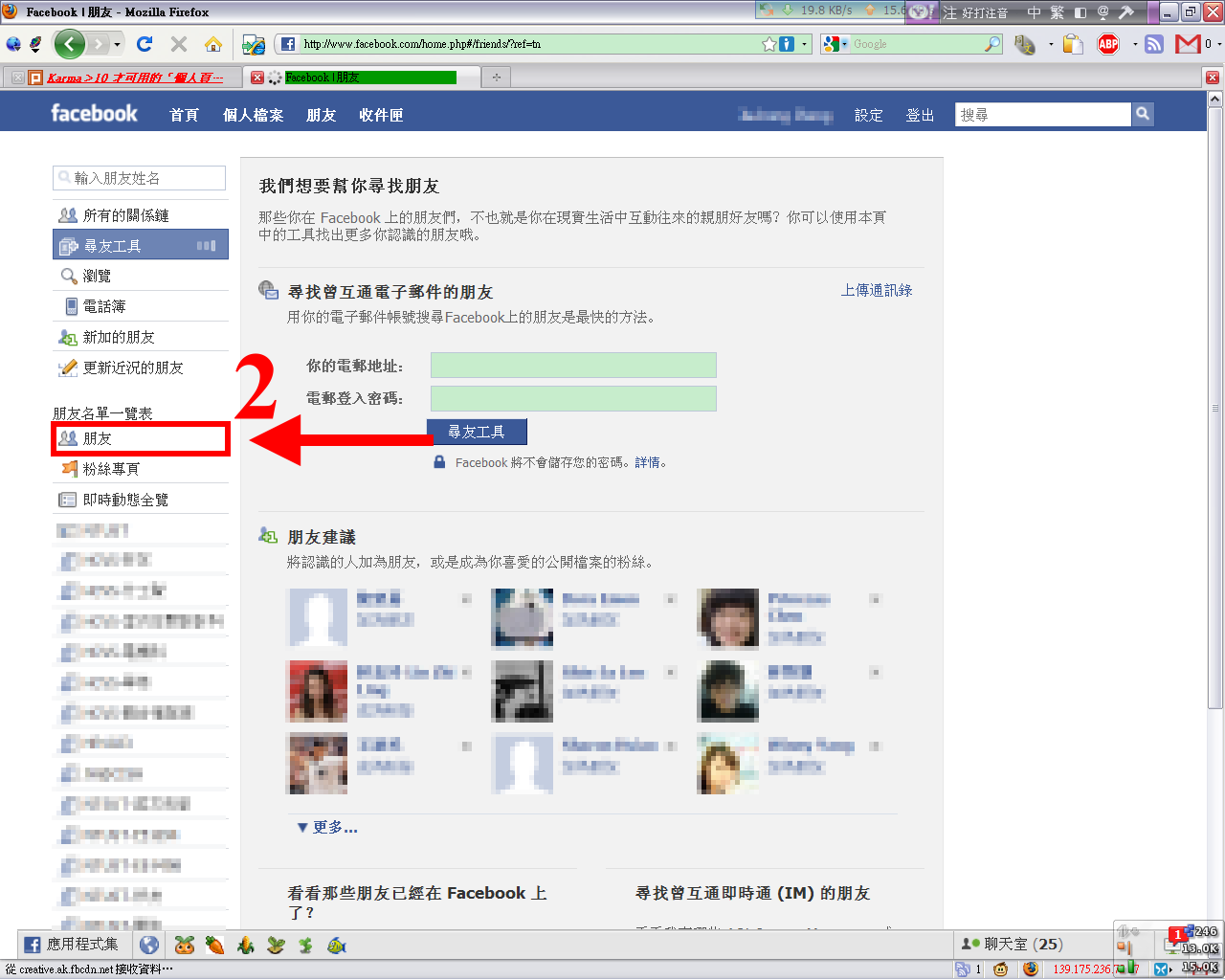Select the Facebook | 朋友 browser tab
The image size is (1225, 980).
[x=364, y=78]
